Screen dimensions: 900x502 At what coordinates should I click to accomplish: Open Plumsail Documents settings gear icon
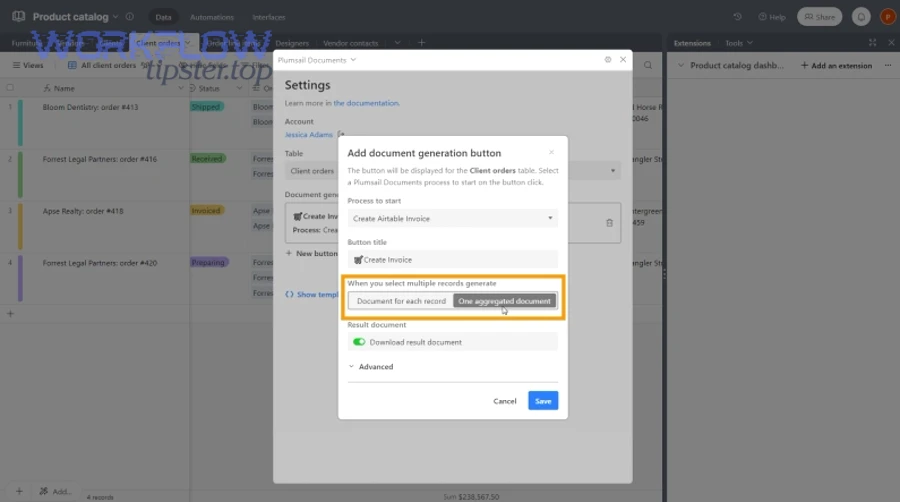tap(608, 60)
